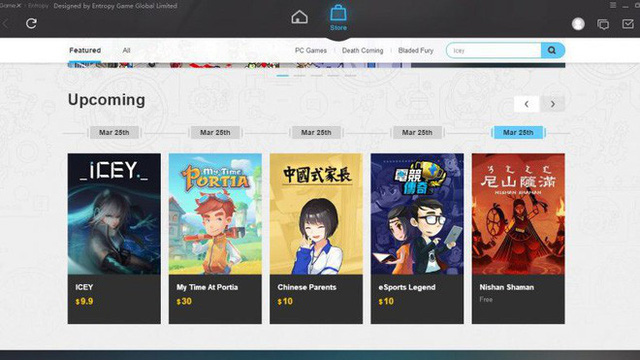Minimize the window
The width and height of the screenshot is (640, 360).
[625, 6]
